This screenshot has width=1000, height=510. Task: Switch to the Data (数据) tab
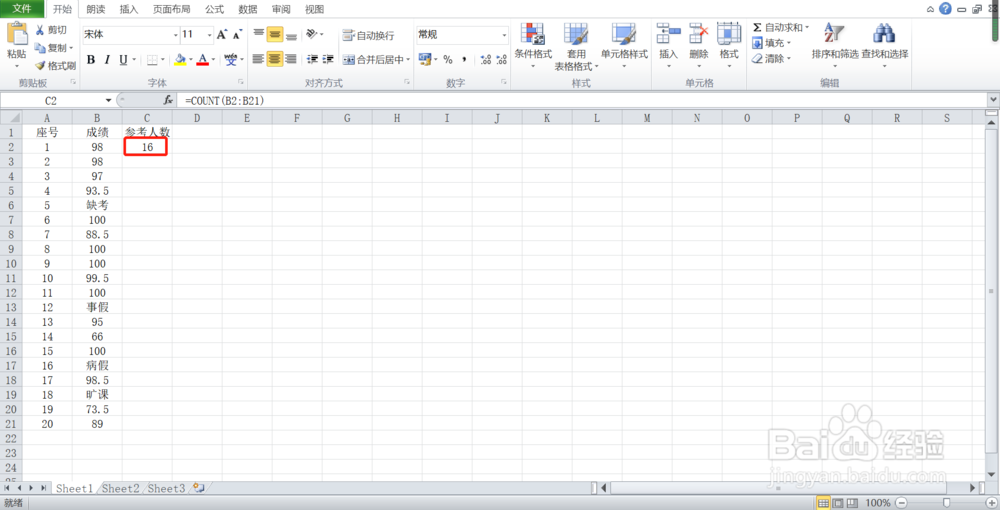click(247, 9)
